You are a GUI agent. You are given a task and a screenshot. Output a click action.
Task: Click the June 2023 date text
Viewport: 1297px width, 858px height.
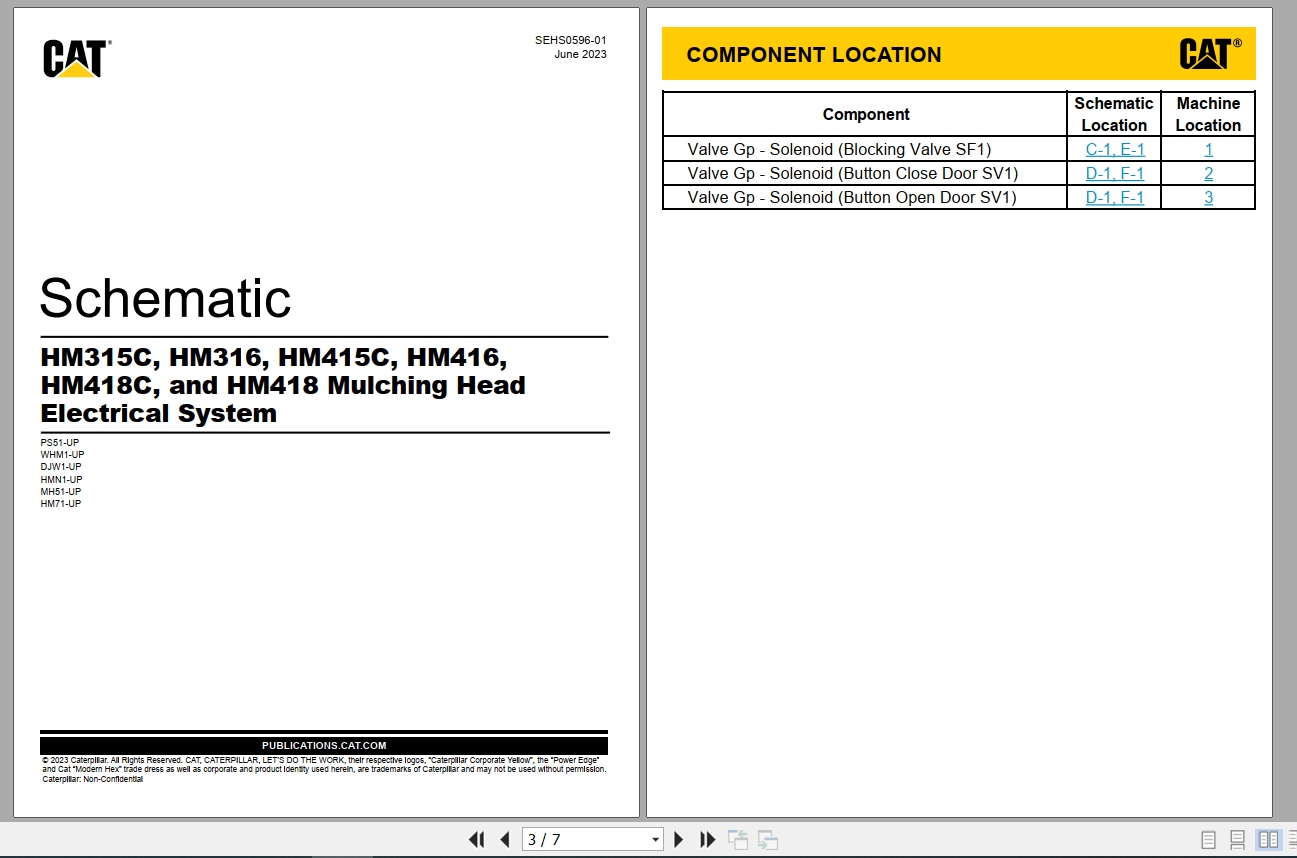click(x=581, y=54)
